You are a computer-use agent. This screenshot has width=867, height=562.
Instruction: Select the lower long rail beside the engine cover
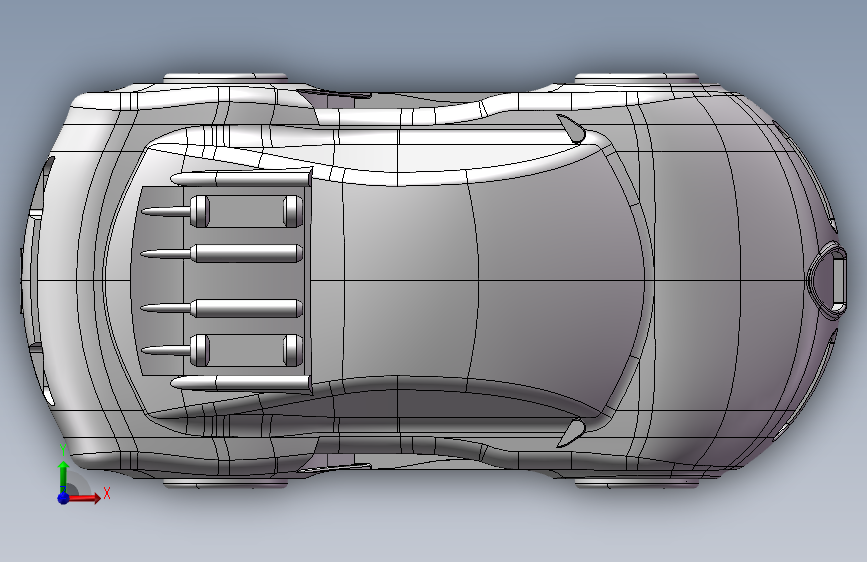coord(241,383)
